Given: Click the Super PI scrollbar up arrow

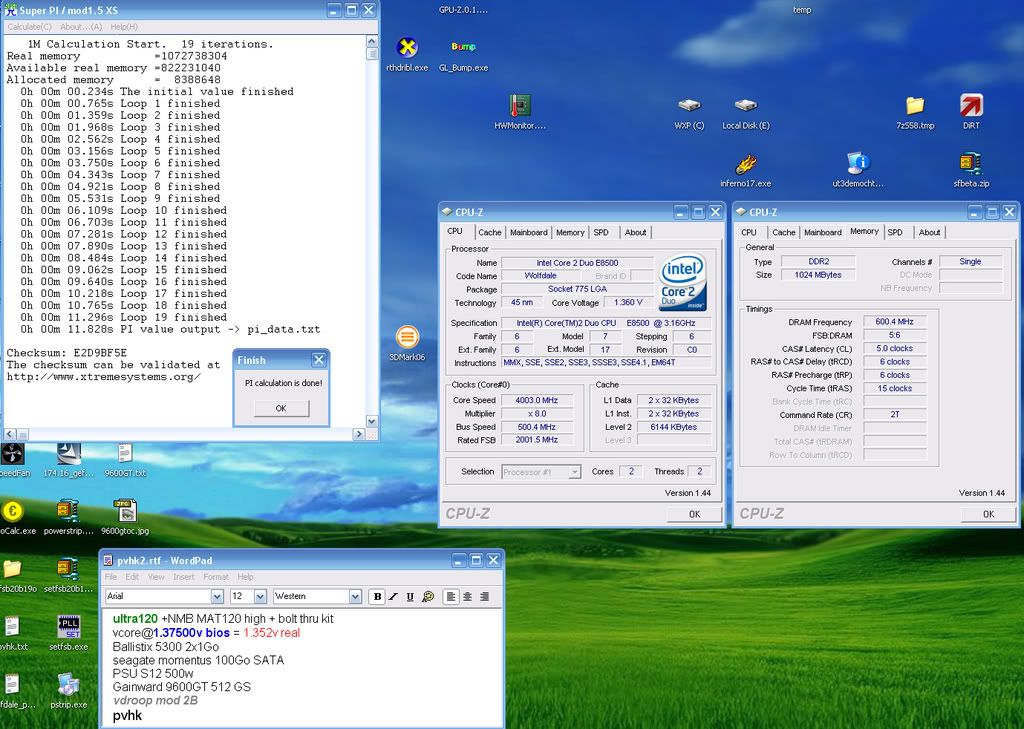Looking at the screenshot, I should tap(372, 42).
